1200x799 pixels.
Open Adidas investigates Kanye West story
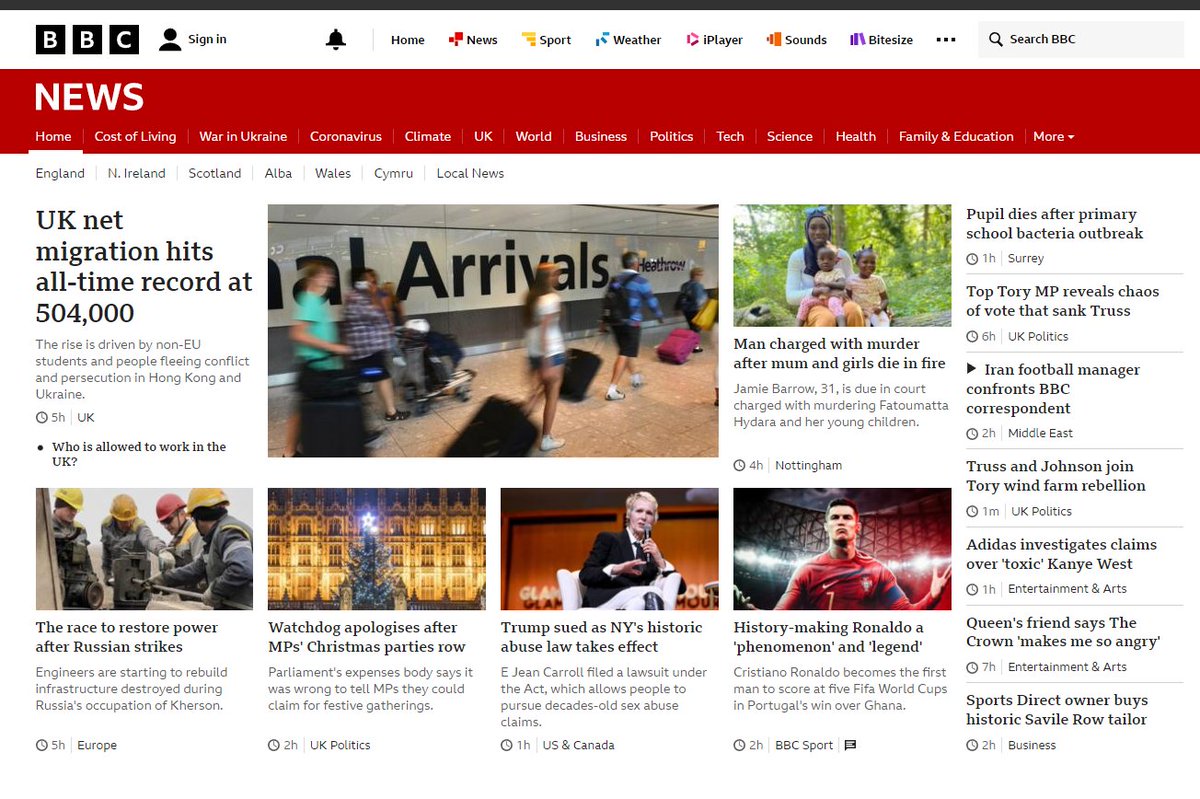(x=1061, y=554)
